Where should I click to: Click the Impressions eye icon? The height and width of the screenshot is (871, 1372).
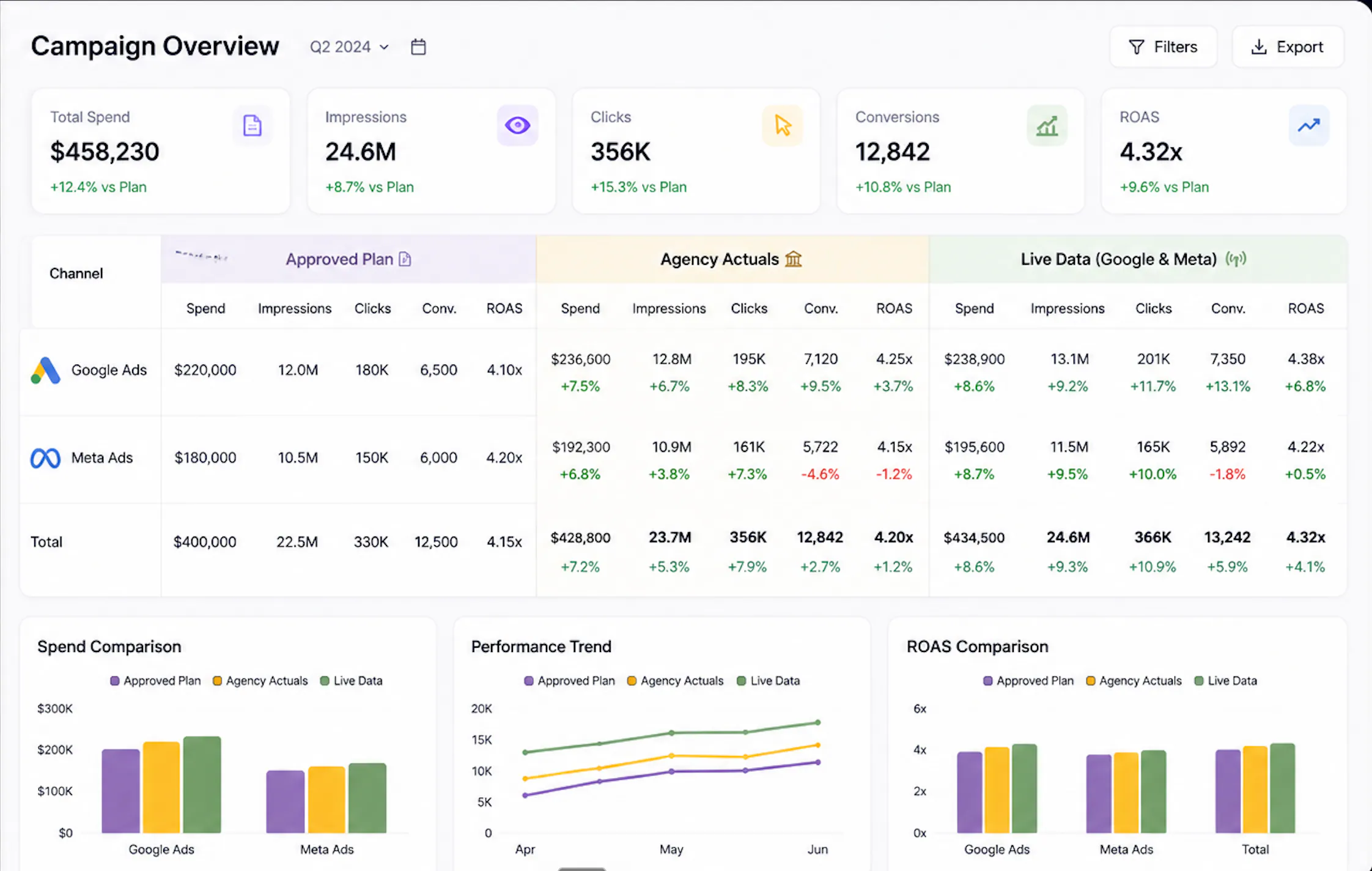(x=517, y=125)
